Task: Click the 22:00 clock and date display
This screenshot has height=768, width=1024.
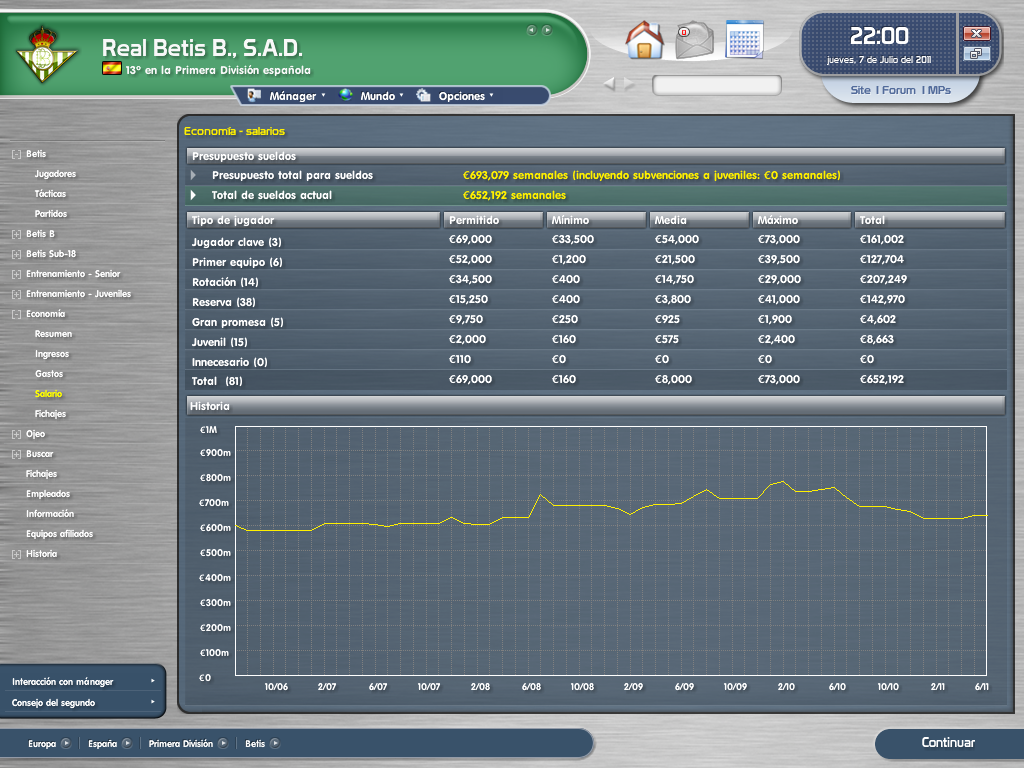Action: pos(879,44)
